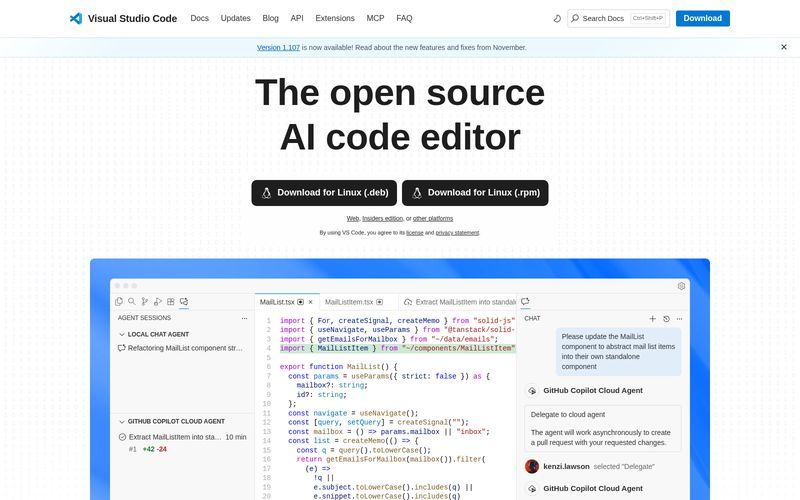Click the CHAT panel heading
Screen dimensions: 800x500
[532, 318]
